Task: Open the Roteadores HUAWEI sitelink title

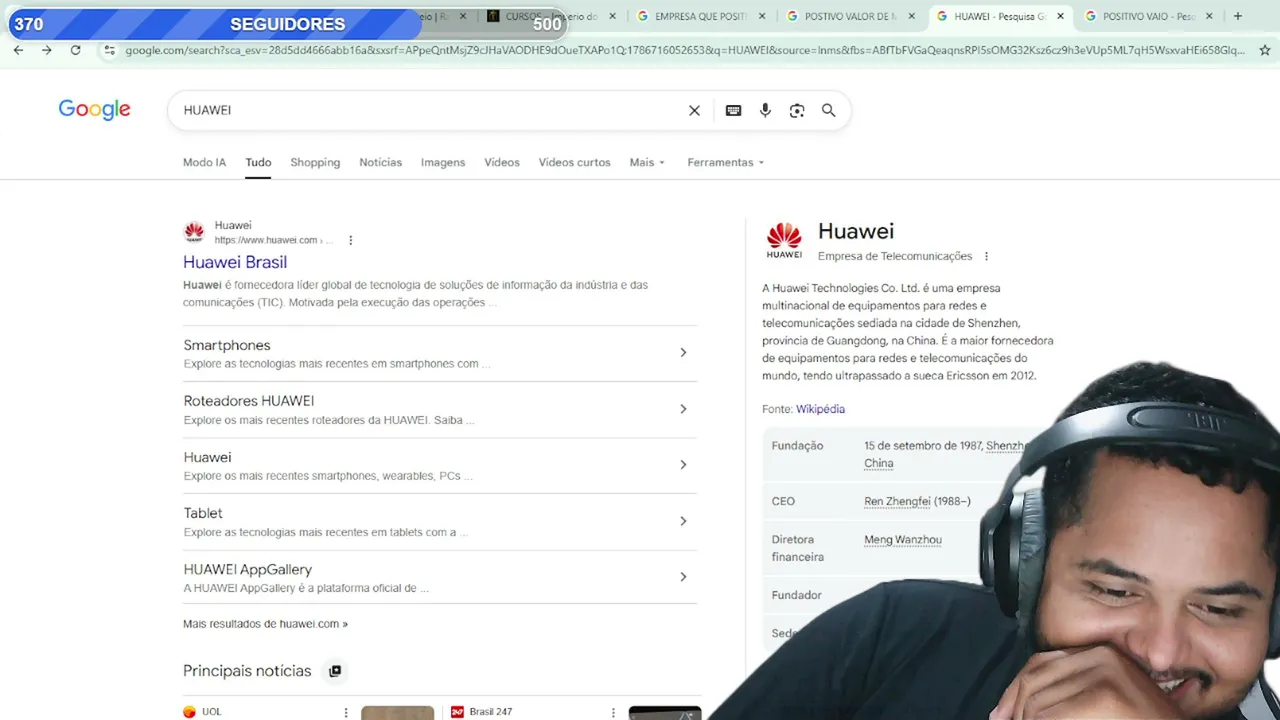Action: tap(249, 401)
